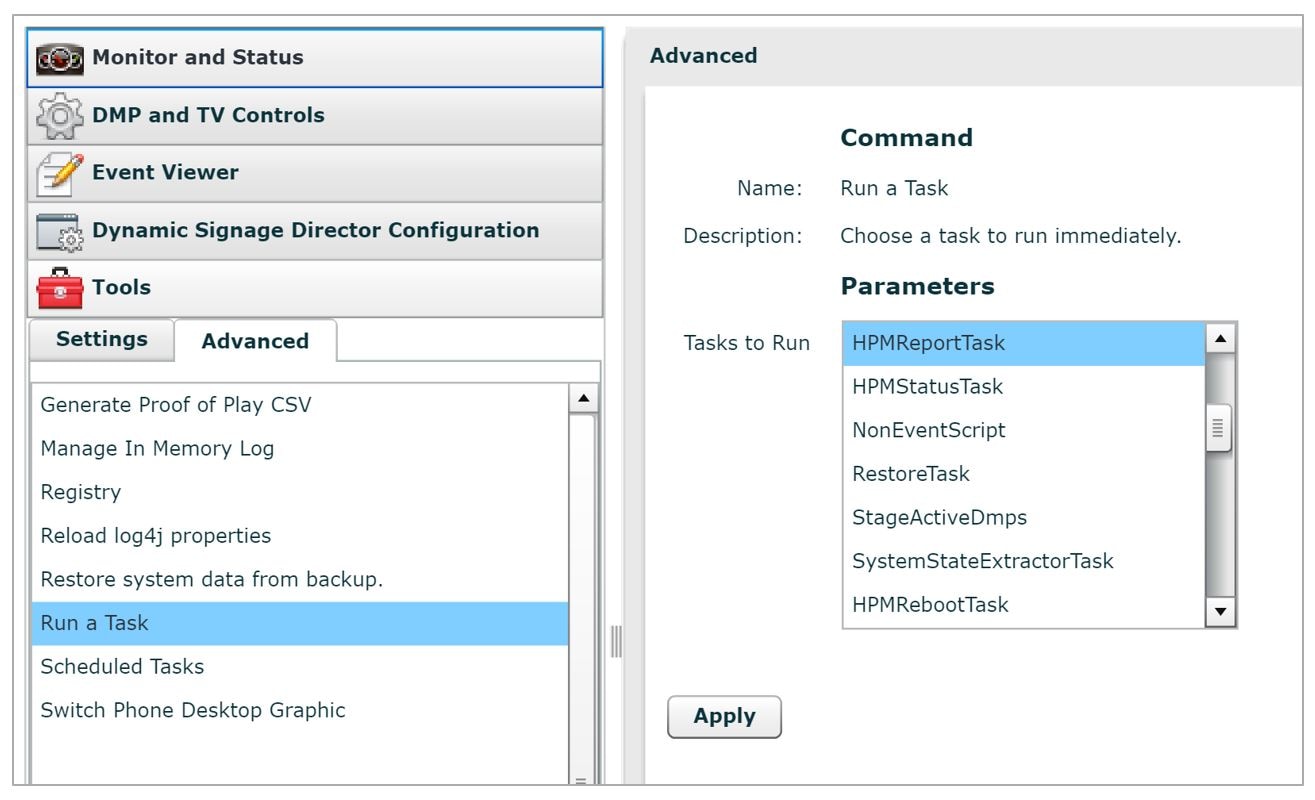Open the Monitor and Status section
Image resolution: width=1315 pixels, height=800 pixels.
(315, 58)
